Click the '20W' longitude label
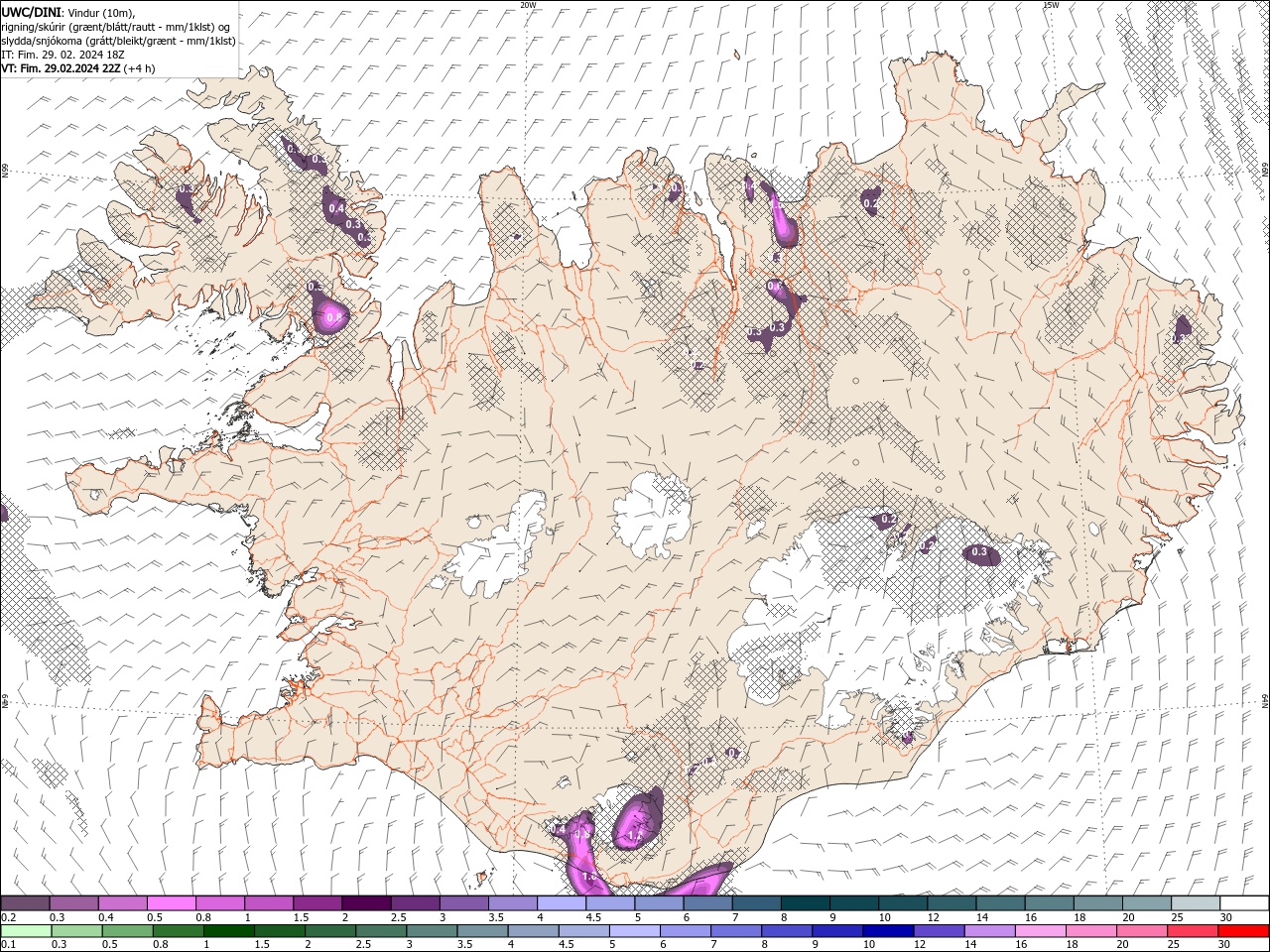Image resolution: width=1270 pixels, height=952 pixels. coord(529,5)
